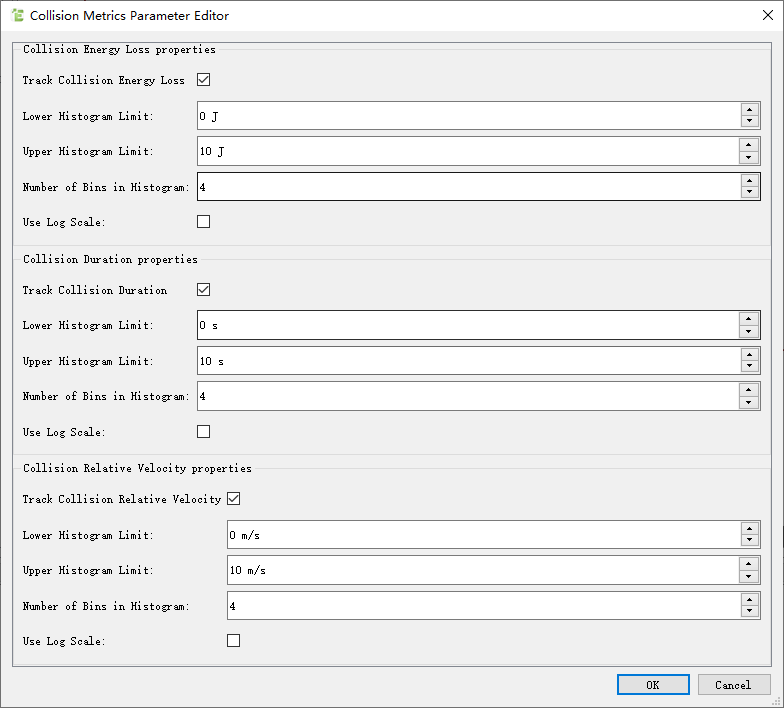The height and width of the screenshot is (708, 784).
Task: Decrease Energy Loss Upper Histogram Limit
Action: [x=750, y=157]
